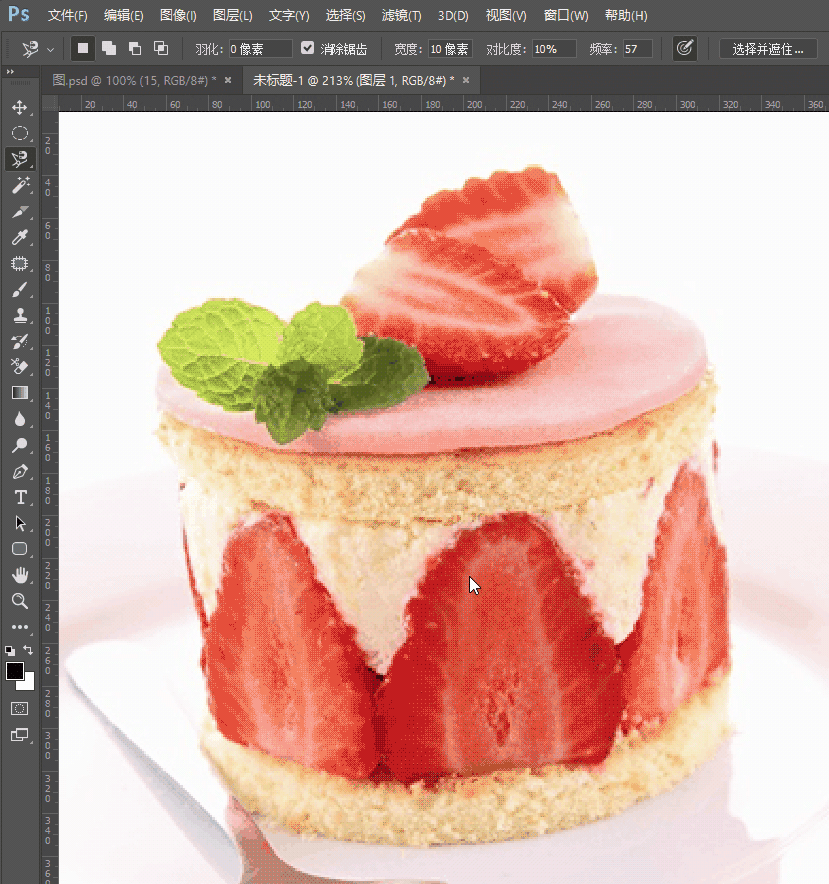829x884 pixels.
Task: Choose the Eyedropper tool
Action: (x=19, y=238)
